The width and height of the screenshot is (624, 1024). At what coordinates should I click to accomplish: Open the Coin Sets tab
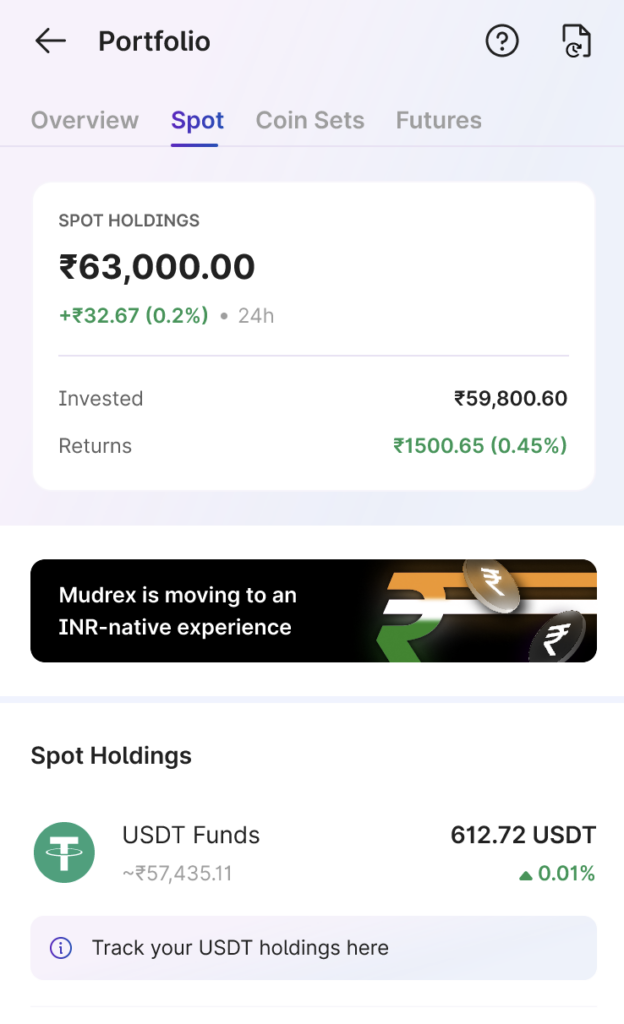pos(310,121)
